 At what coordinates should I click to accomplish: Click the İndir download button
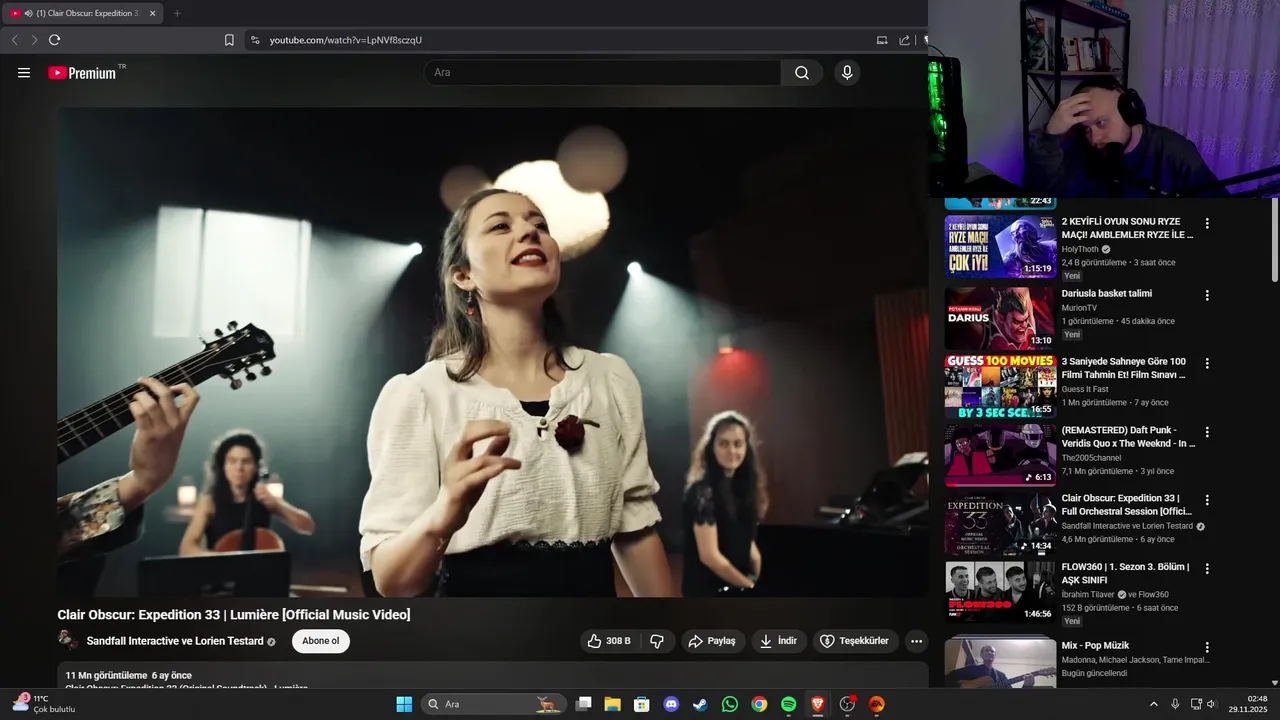point(779,641)
